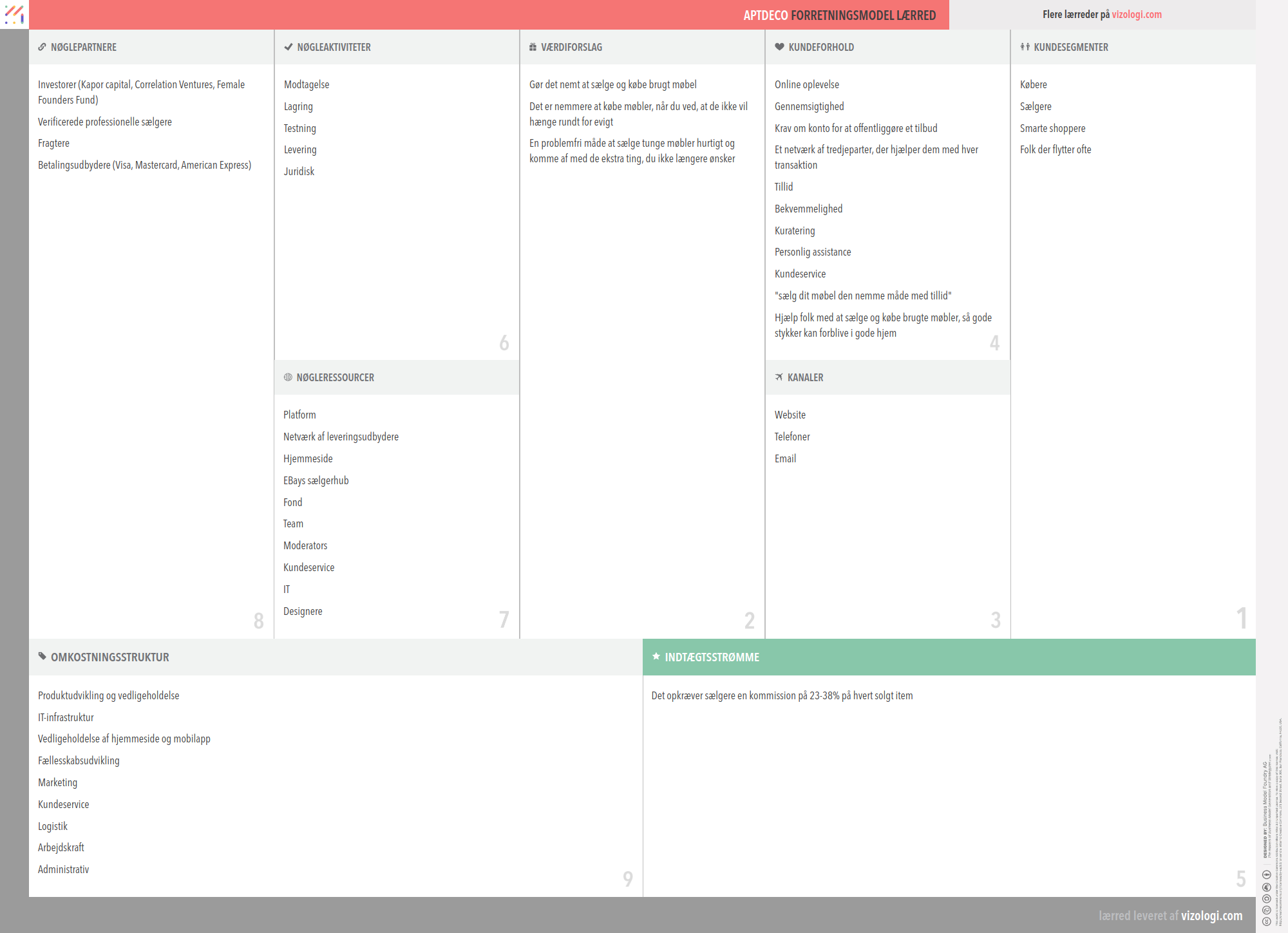This screenshot has height=933, width=1288.
Task: Open the vizologi.com link in top header
Action: [1137, 14]
